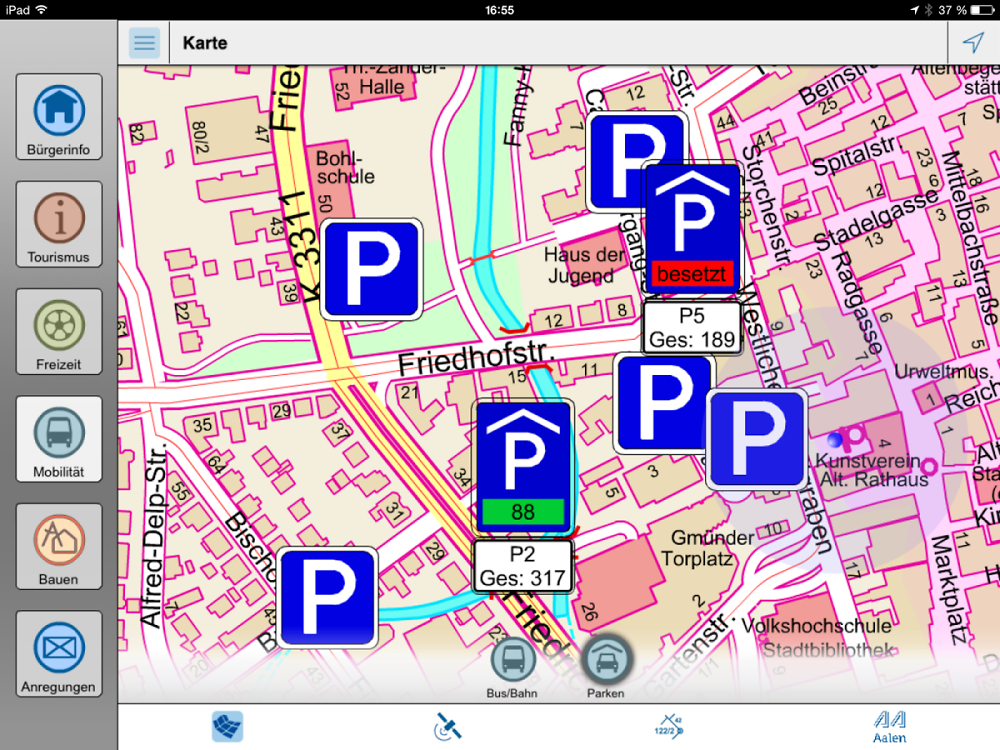Screen dimensions: 1000x750
Task: Tap the occupied 'besetzt' parking garage marker
Action: point(692,228)
